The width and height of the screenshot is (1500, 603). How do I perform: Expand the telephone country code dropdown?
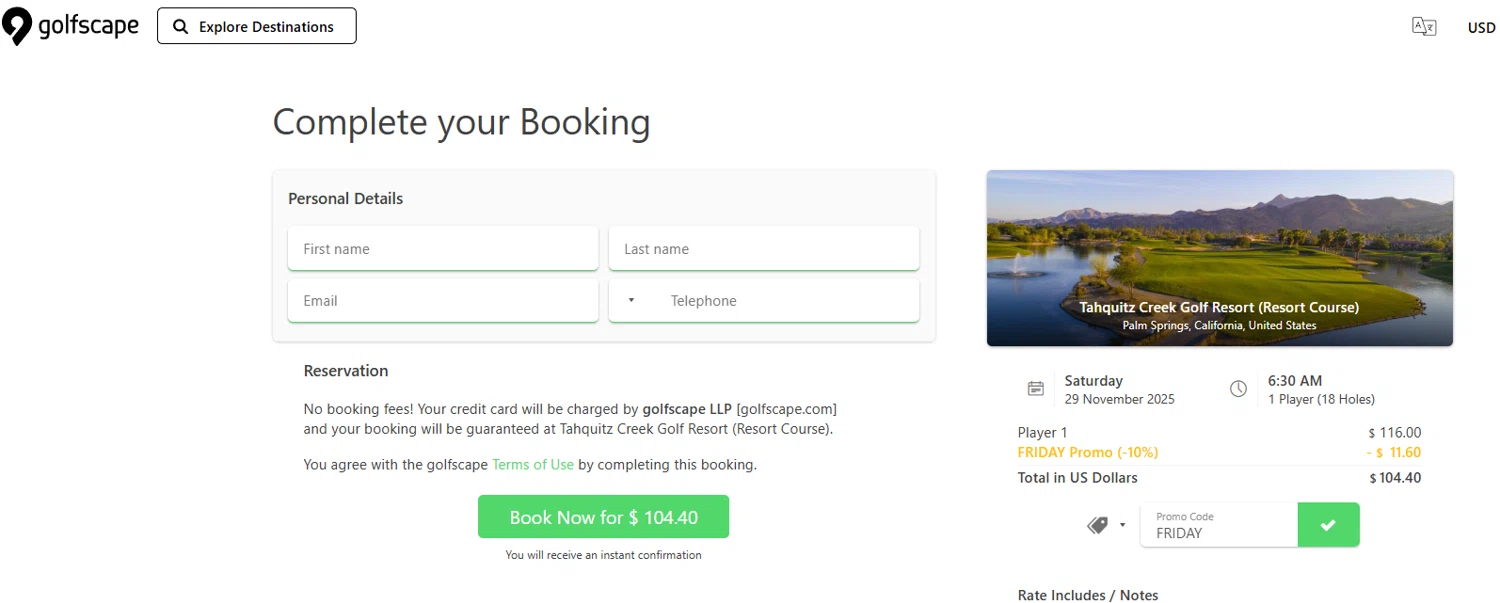click(631, 301)
